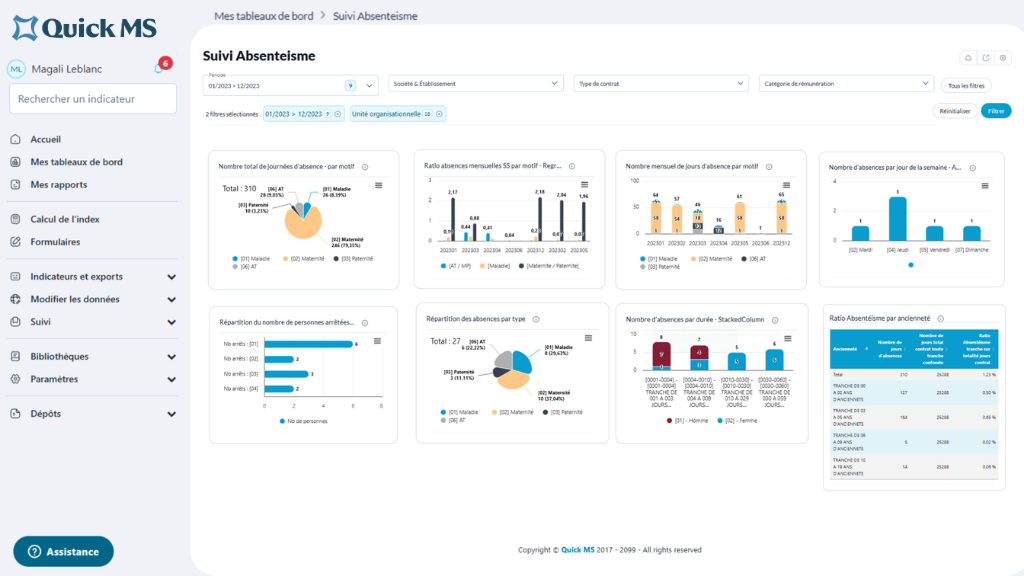
Task: Open the notifications bell with badge 6
Action: pyautogui.click(x=159, y=68)
